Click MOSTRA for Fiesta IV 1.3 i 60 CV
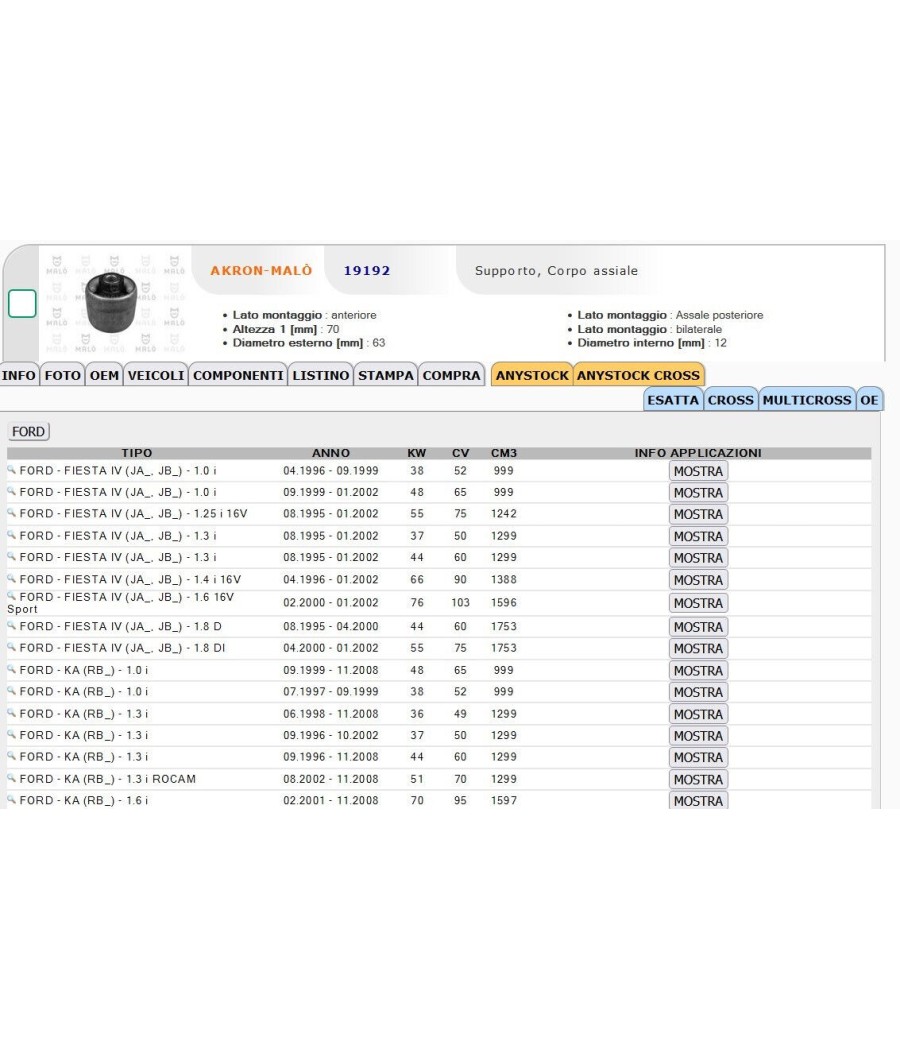The width and height of the screenshot is (900, 1050). tap(698, 558)
